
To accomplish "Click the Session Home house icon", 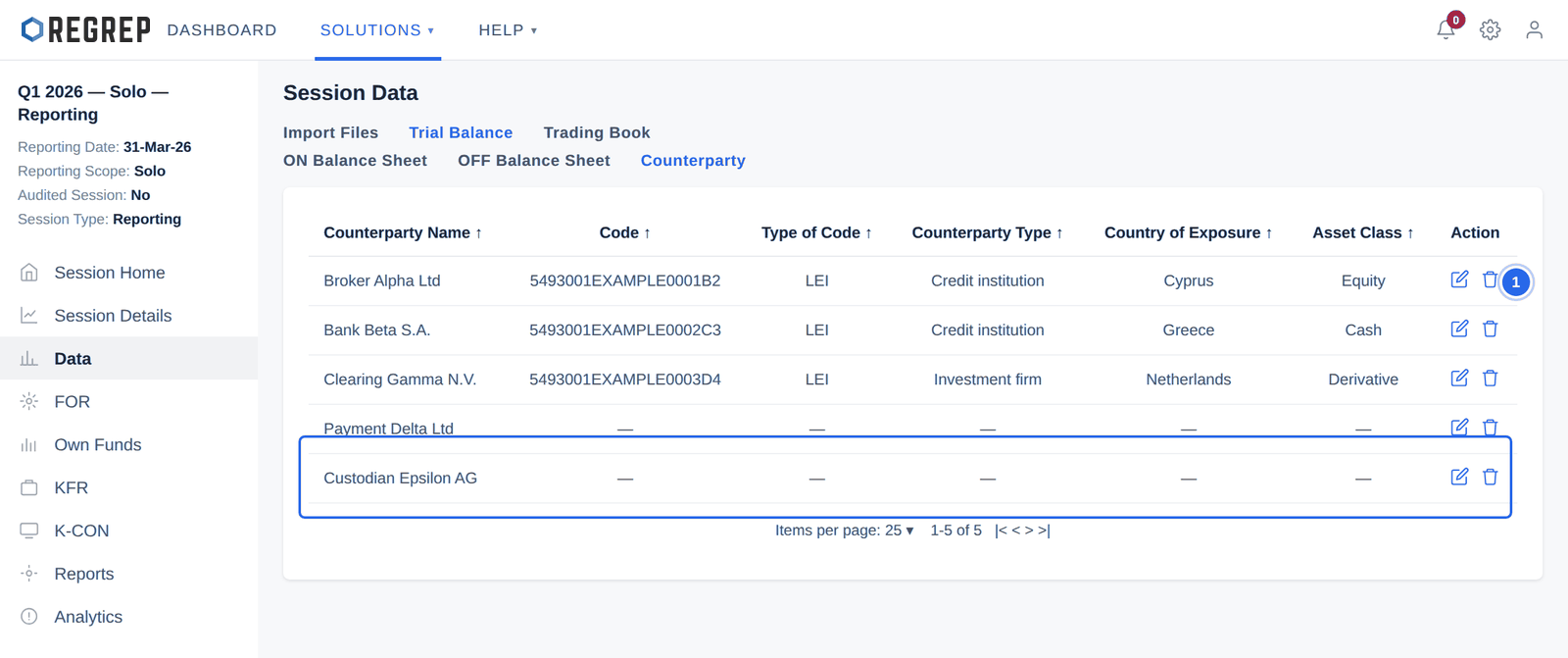I will [x=29, y=273].
